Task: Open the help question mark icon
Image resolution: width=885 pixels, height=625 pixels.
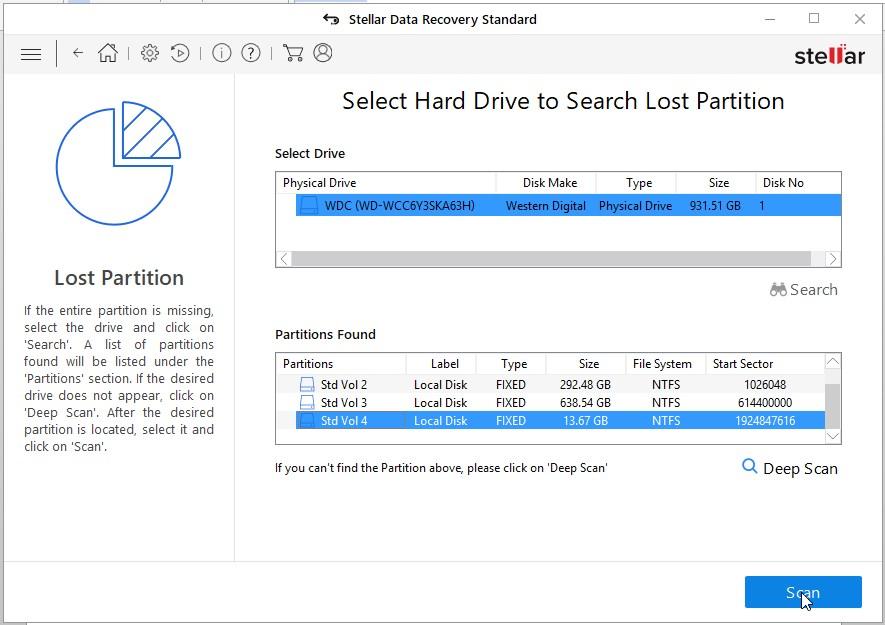Action: click(x=251, y=53)
